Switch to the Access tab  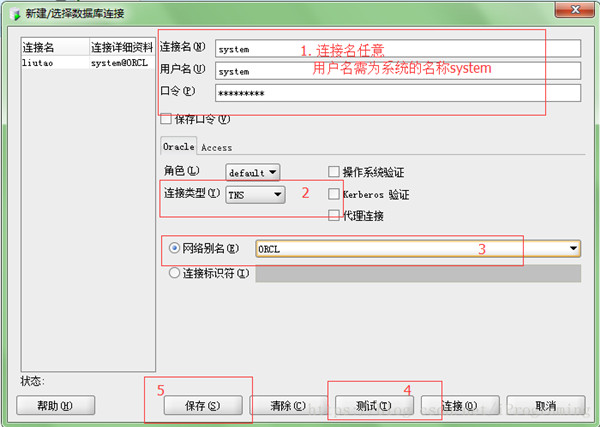217,147
